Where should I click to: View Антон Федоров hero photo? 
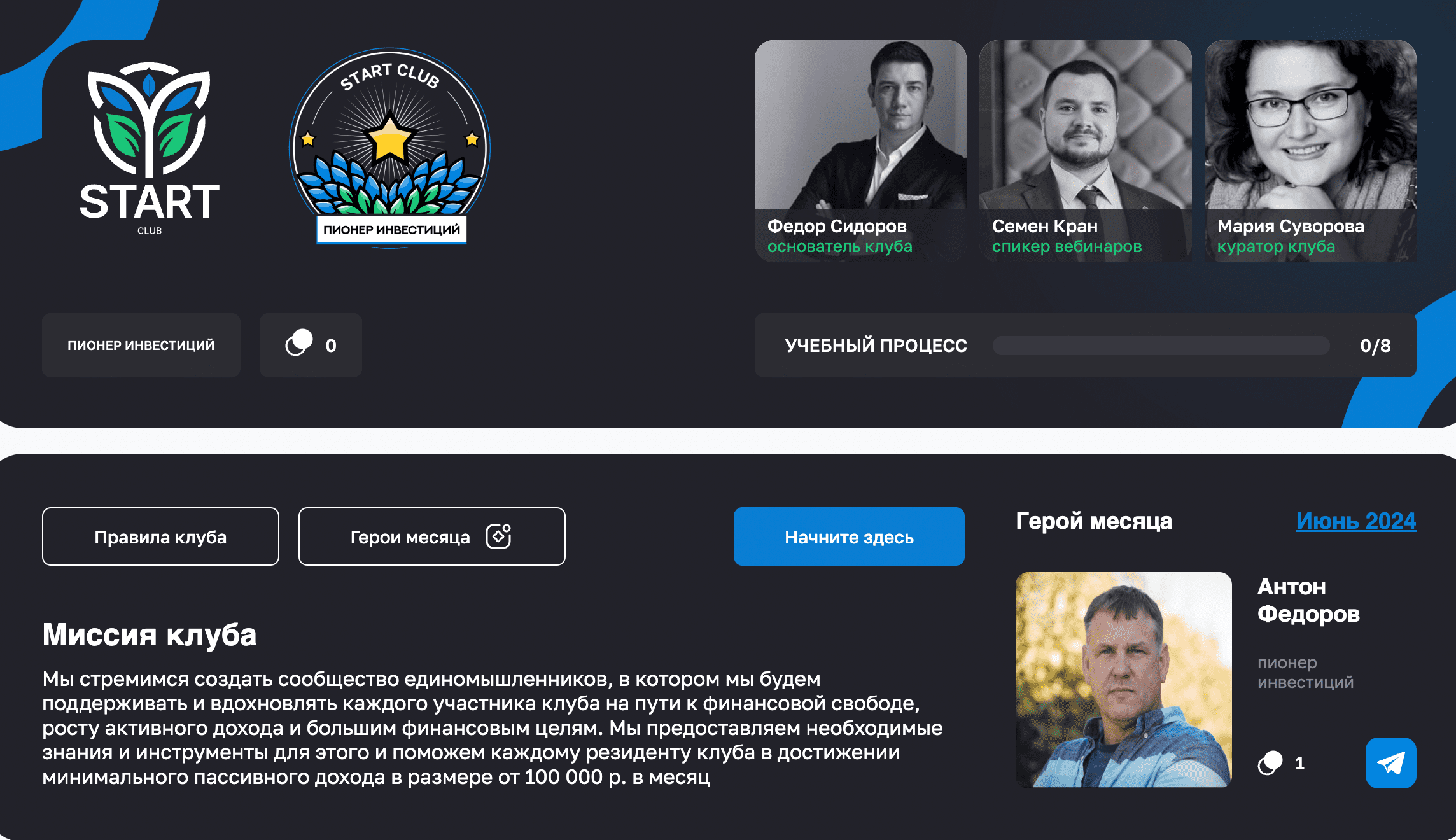(x=1124, y=680)
